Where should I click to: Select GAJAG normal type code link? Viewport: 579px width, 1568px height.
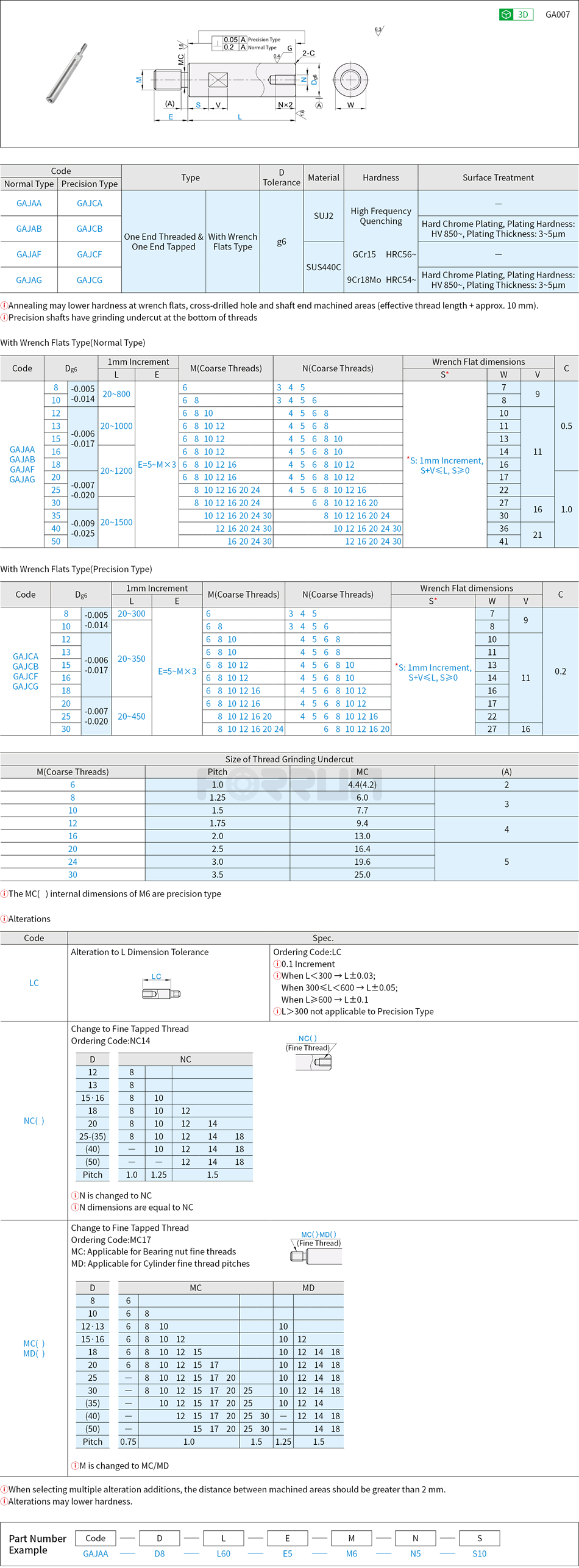(x=29, y=280)
